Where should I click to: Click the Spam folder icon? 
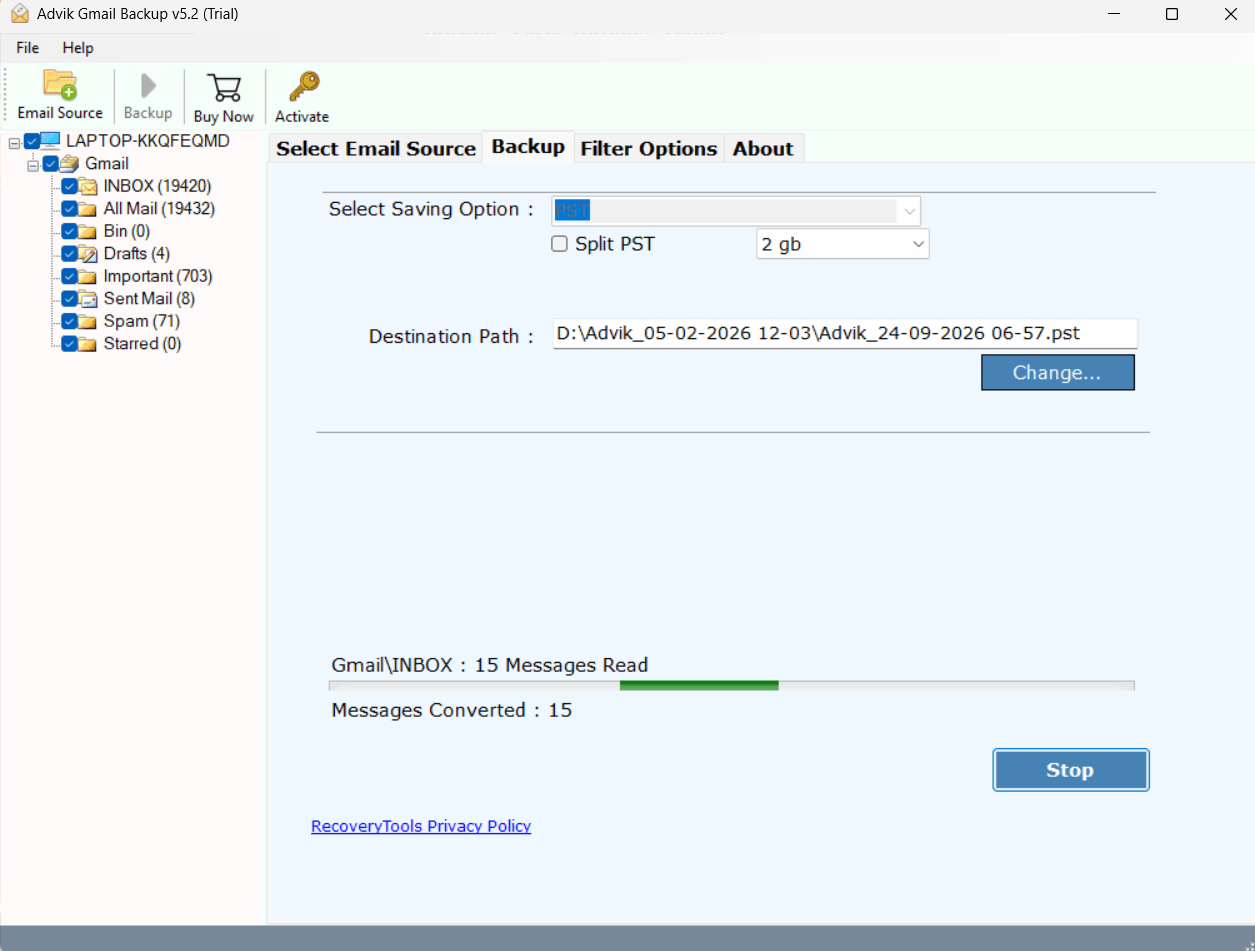pos(89,321)
